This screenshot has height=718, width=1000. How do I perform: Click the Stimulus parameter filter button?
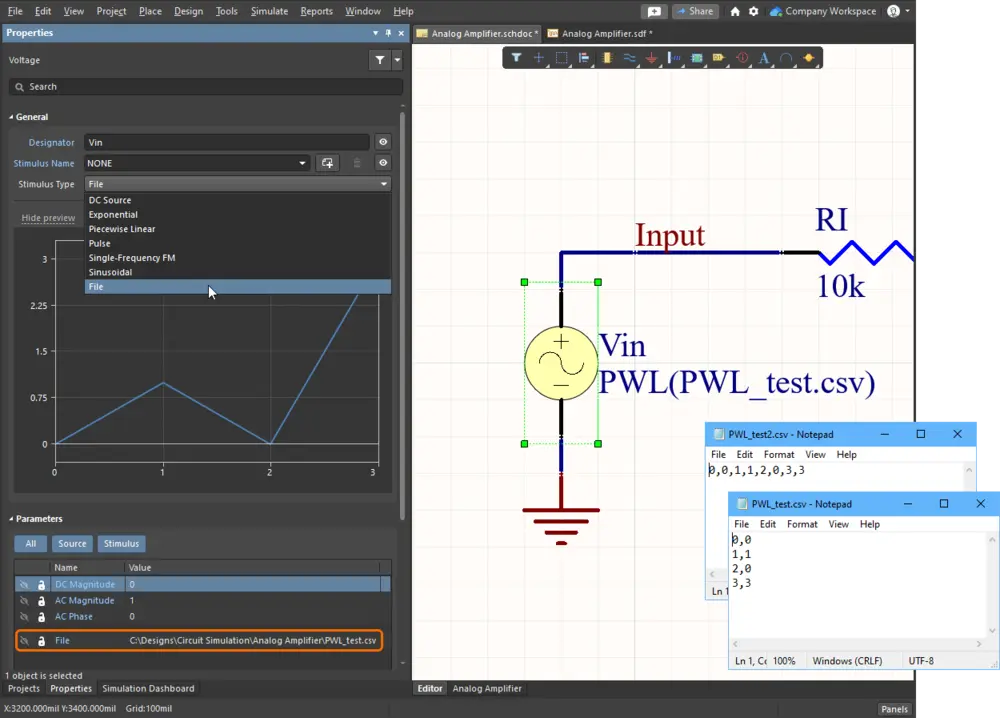coord(121,544)
